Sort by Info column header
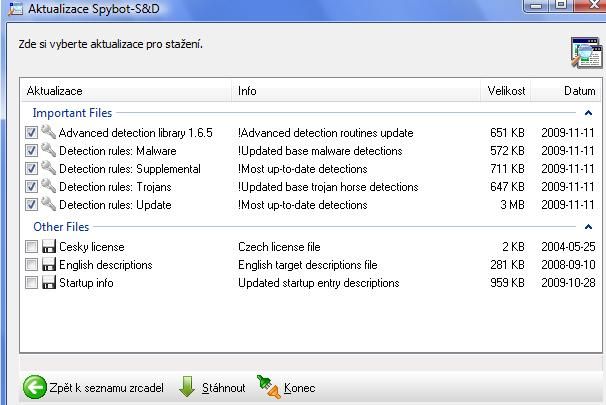The image size is (606, 405). [356, 91]
